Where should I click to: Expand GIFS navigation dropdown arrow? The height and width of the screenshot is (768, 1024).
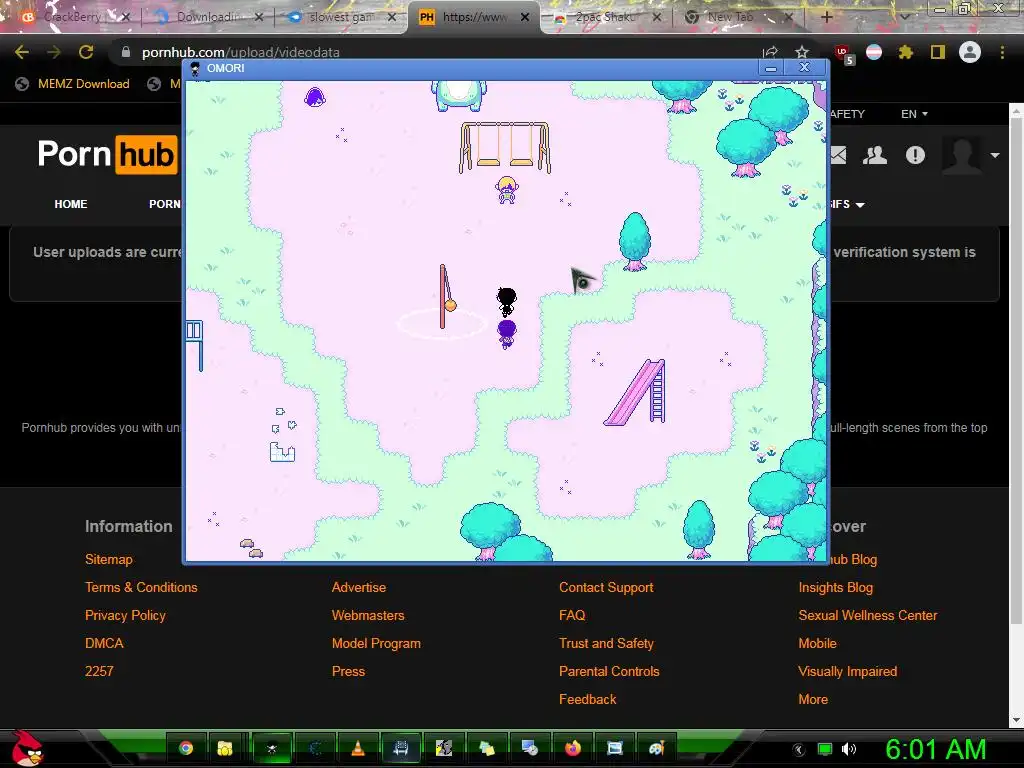860,205
